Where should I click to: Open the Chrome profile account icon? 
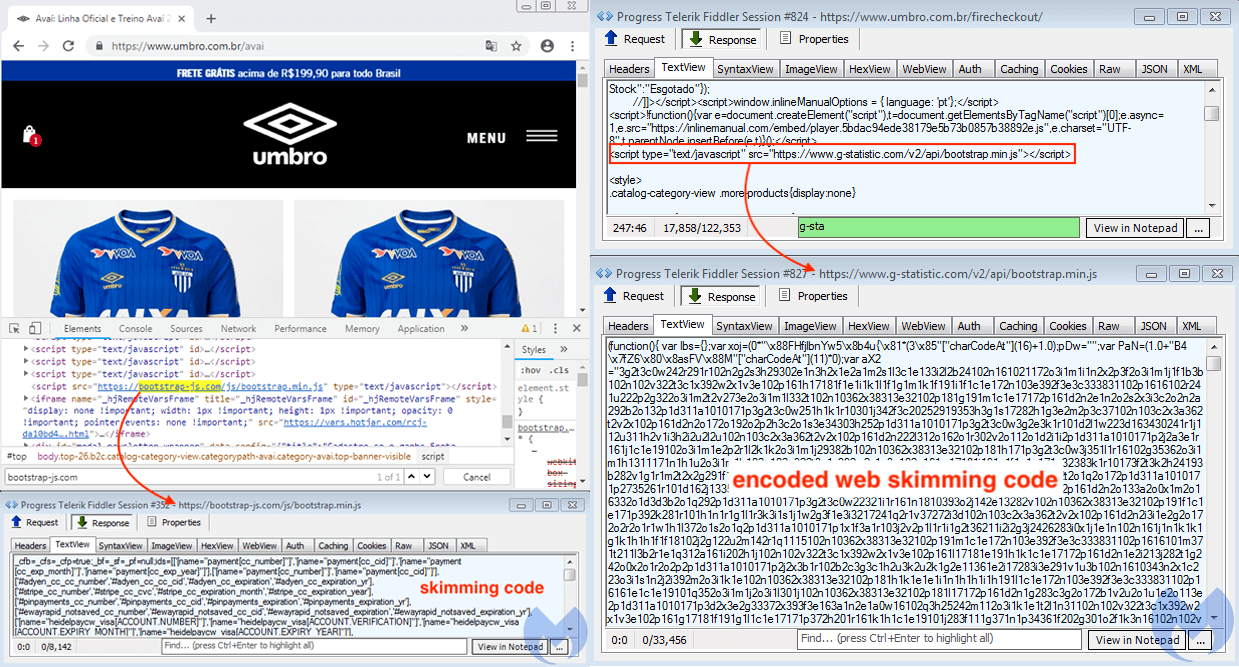547,46
